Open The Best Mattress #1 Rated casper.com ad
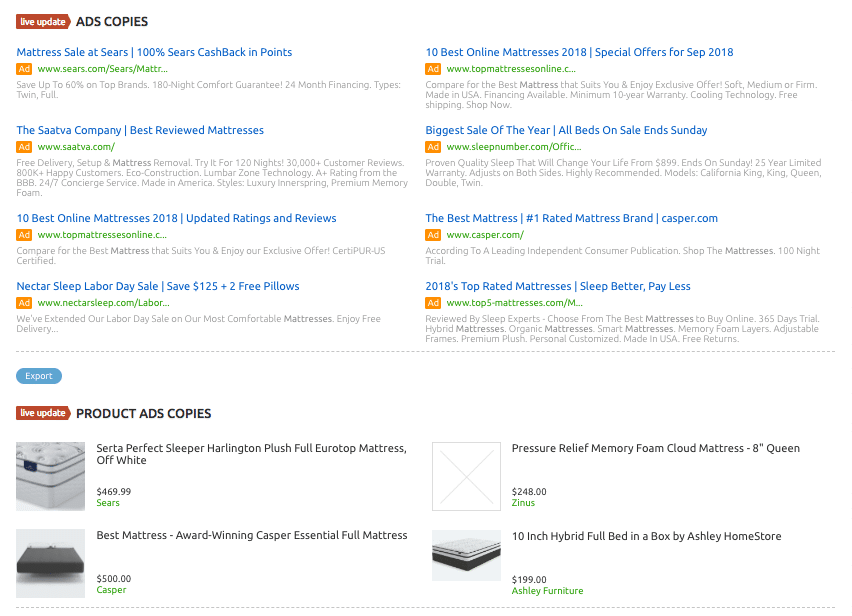This screenshot has width=852, height=616. [572, 218]
